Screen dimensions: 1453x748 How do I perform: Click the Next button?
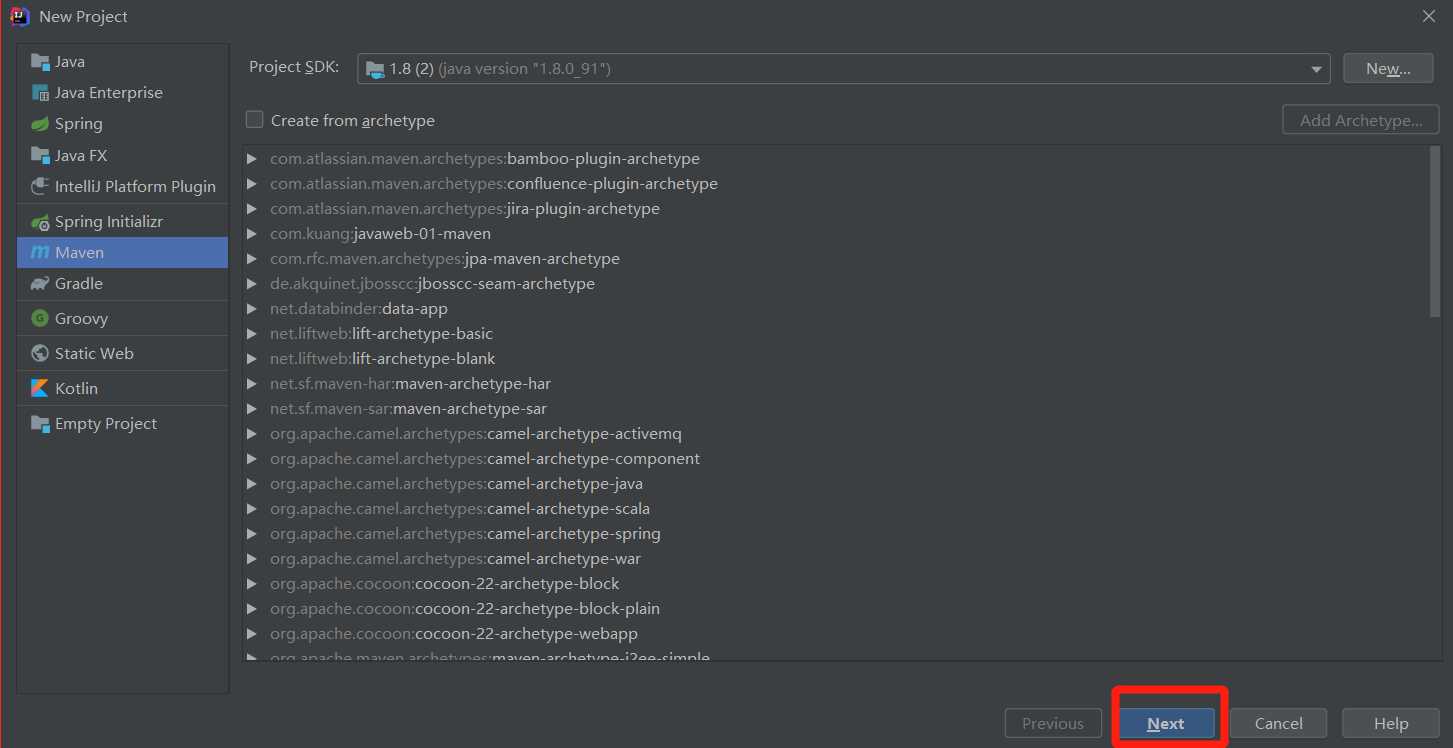click(1166, 723)
